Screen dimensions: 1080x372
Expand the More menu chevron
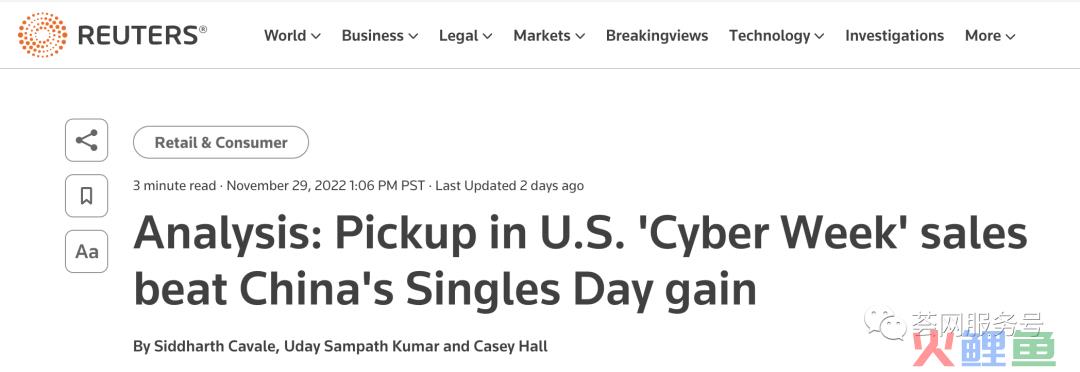[1010, 37]
